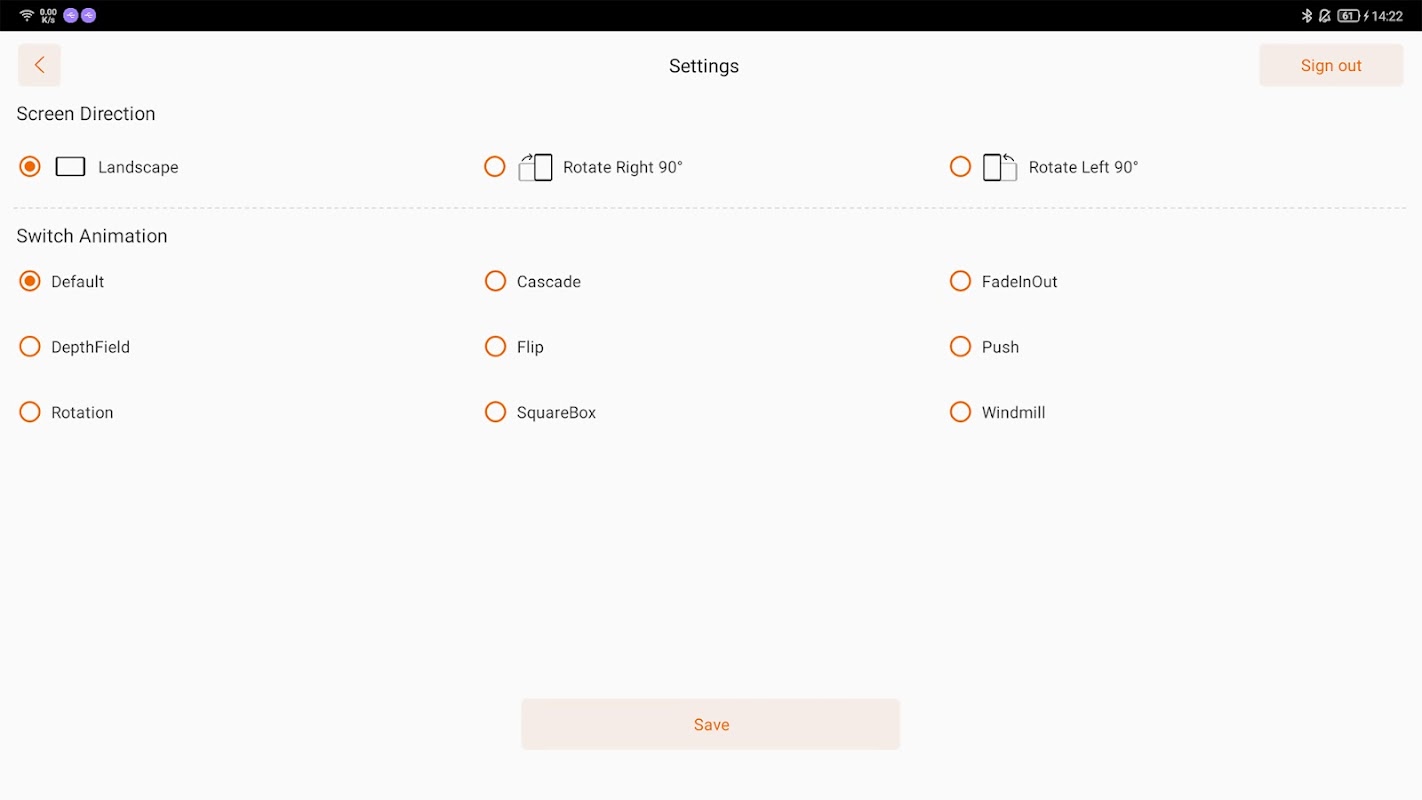Click the Sign out button
Image resolution: width=1422 pixels, height=800 pixels.
[x=1331, y=66]
